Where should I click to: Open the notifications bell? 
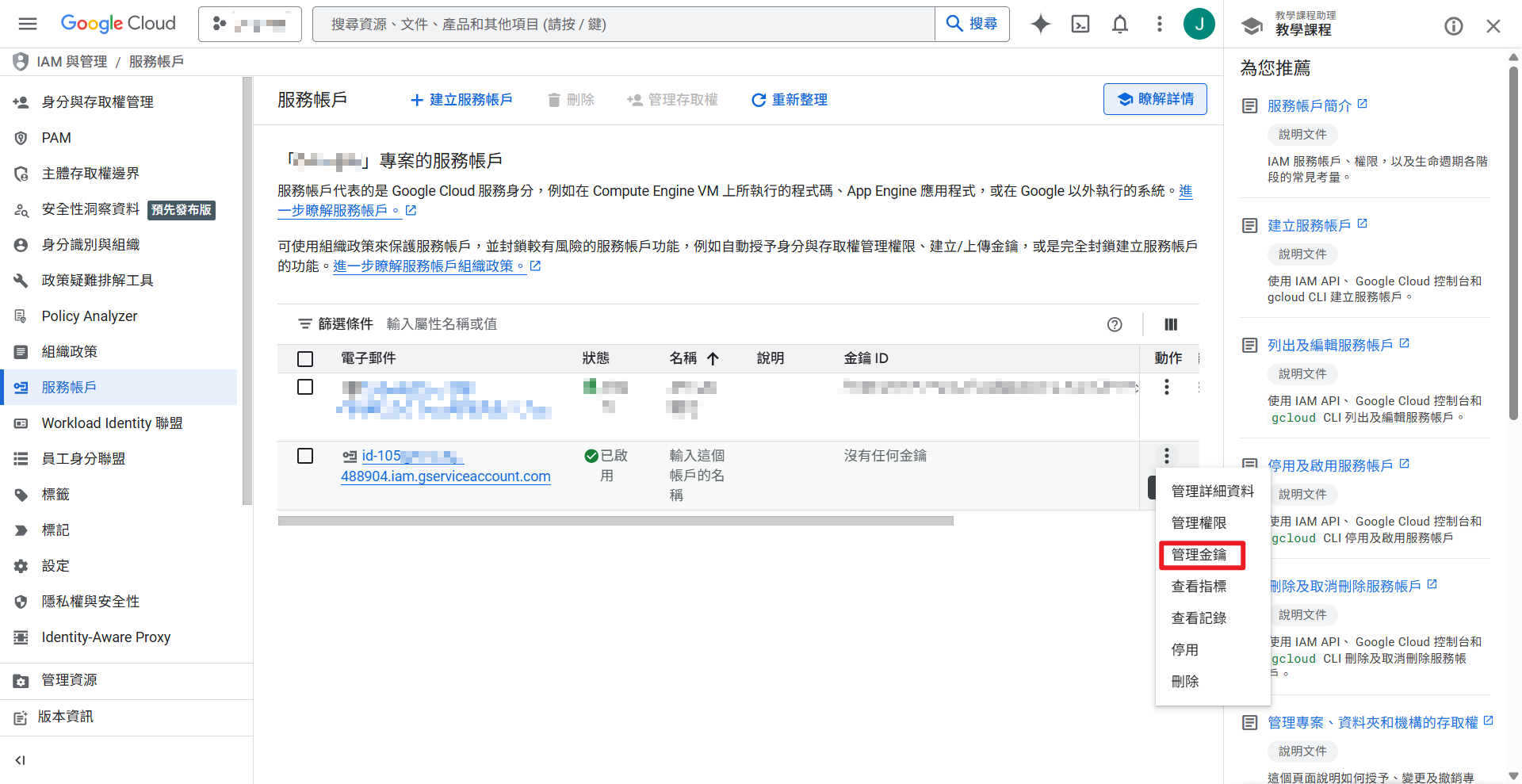coord(1120,24)
